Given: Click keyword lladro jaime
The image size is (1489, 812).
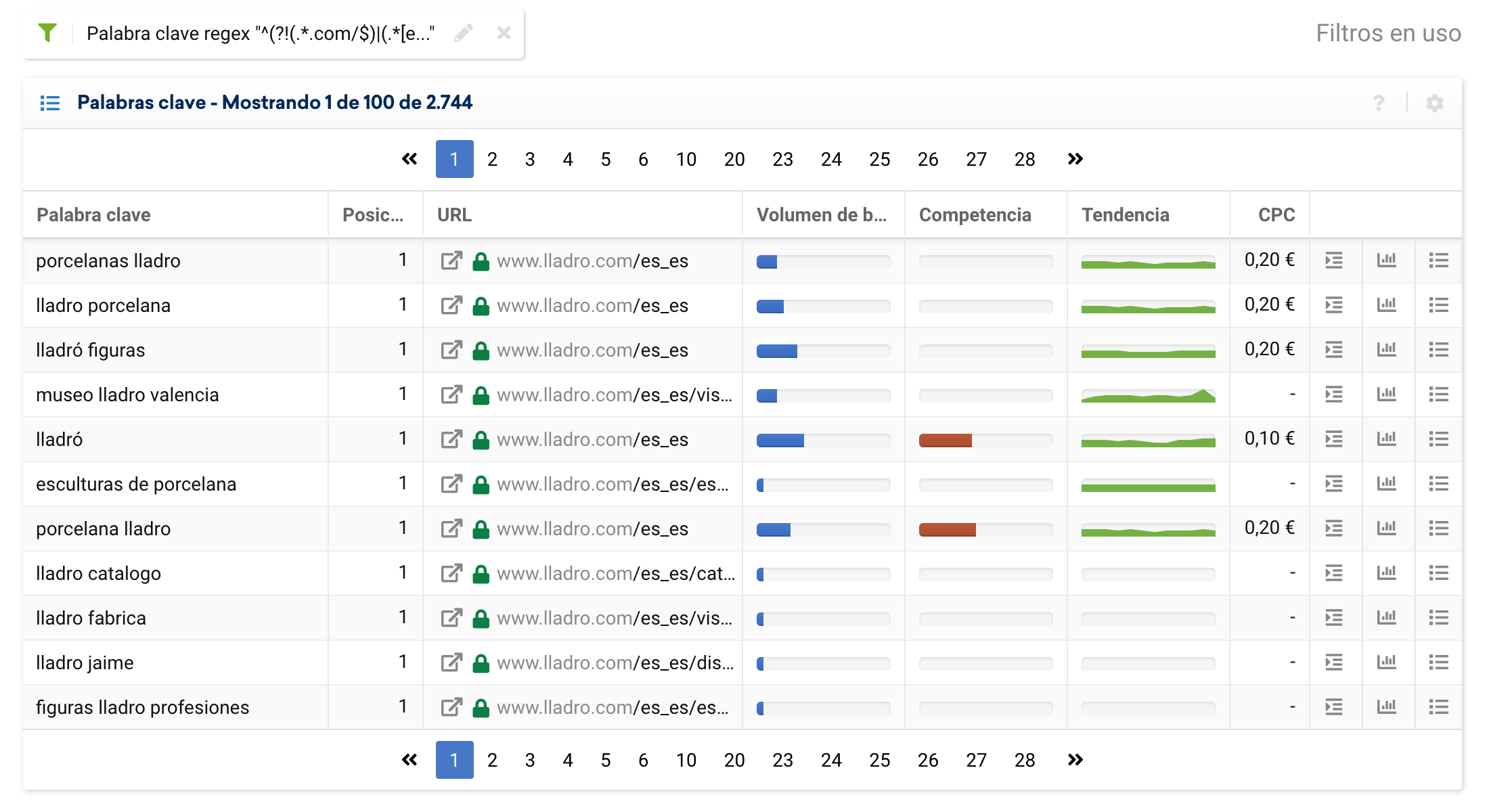Looking at the screenshot, I should coord(85,662).
